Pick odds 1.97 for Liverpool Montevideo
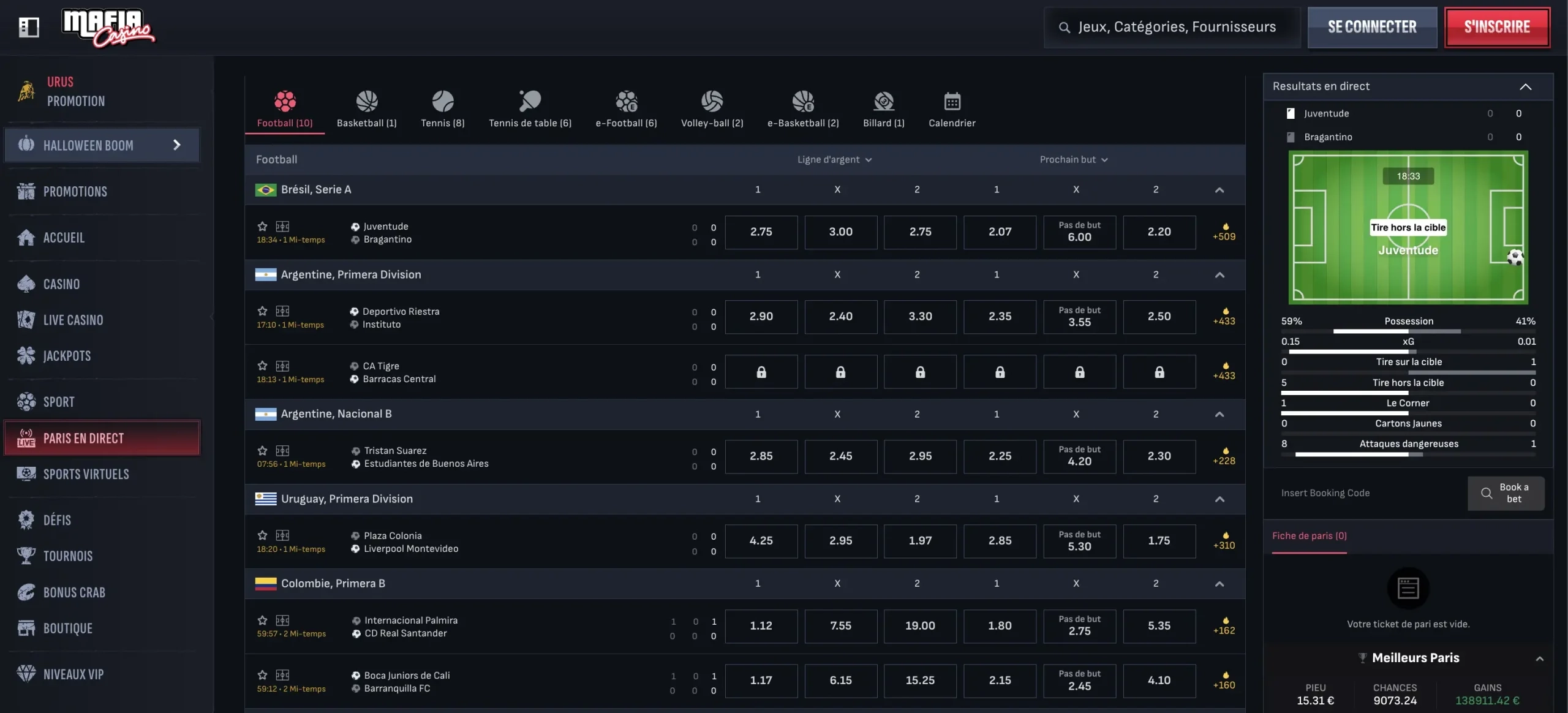Image resolution: width=1568 pixels, height=713 pixels. (920, 541)
